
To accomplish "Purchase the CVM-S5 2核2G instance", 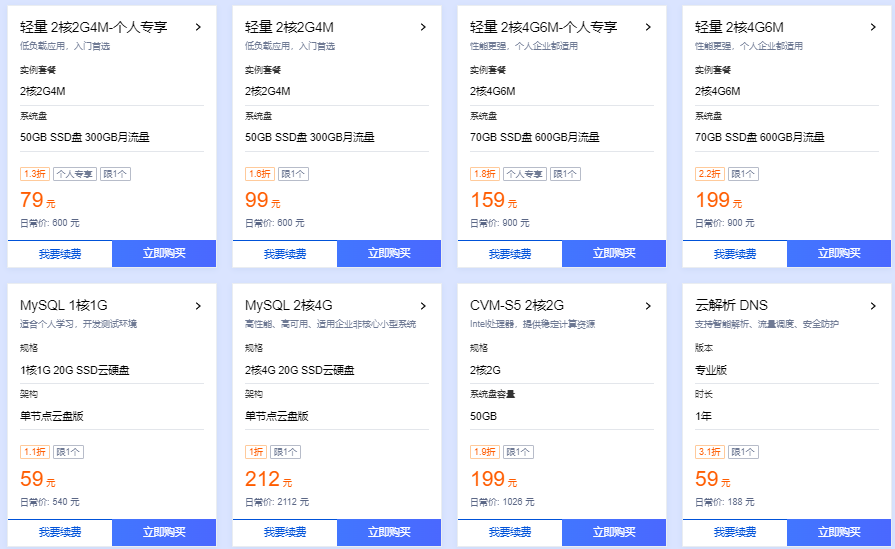I will [x=614, y=532].
